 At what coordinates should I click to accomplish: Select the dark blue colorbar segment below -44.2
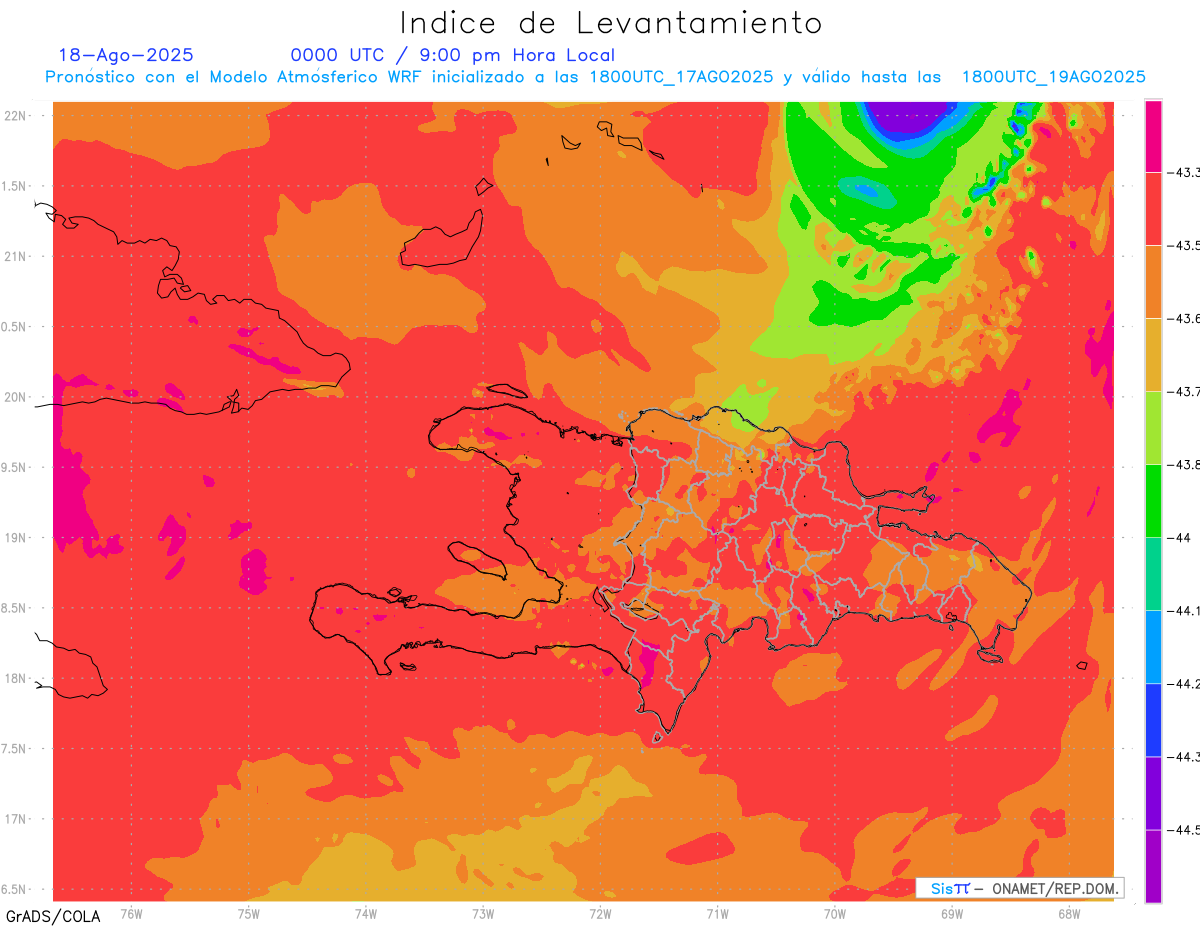(1153, 720)
